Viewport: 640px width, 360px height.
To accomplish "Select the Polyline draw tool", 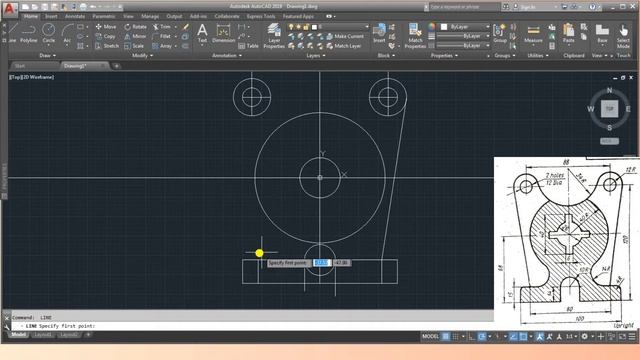I will click(x=29, y=33).
